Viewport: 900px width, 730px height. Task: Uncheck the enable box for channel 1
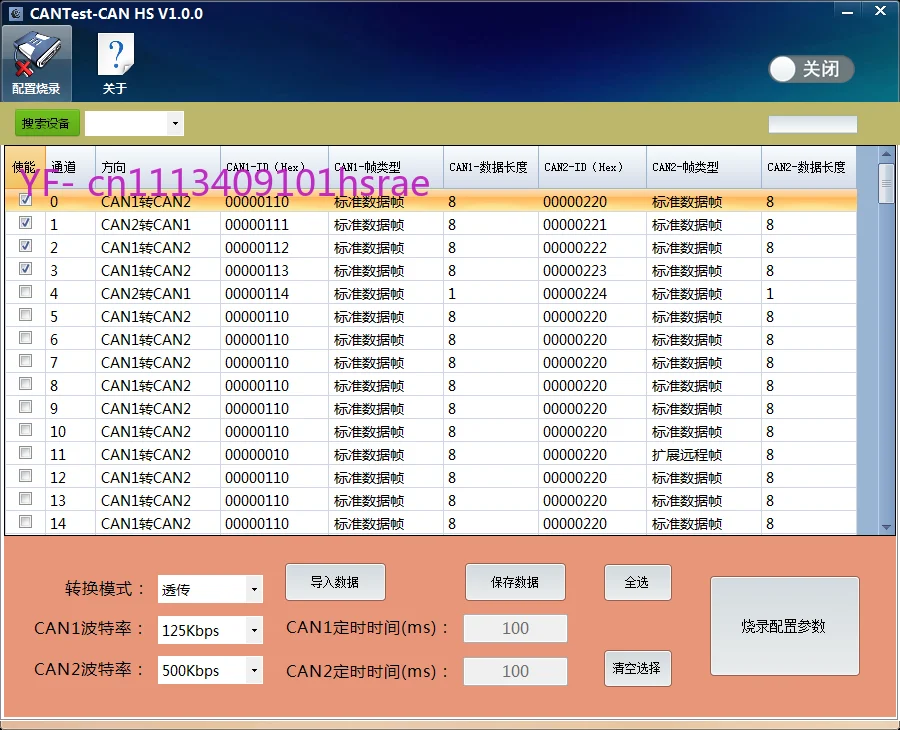25,223
